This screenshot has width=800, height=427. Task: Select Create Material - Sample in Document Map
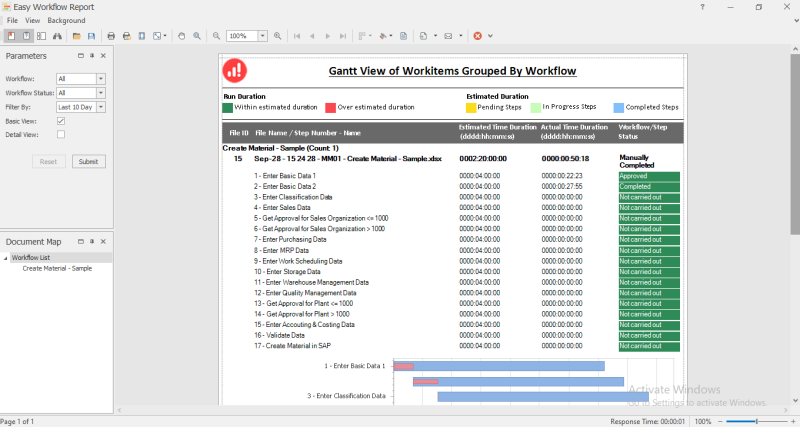pyautogui.click(x=57, y=268)
